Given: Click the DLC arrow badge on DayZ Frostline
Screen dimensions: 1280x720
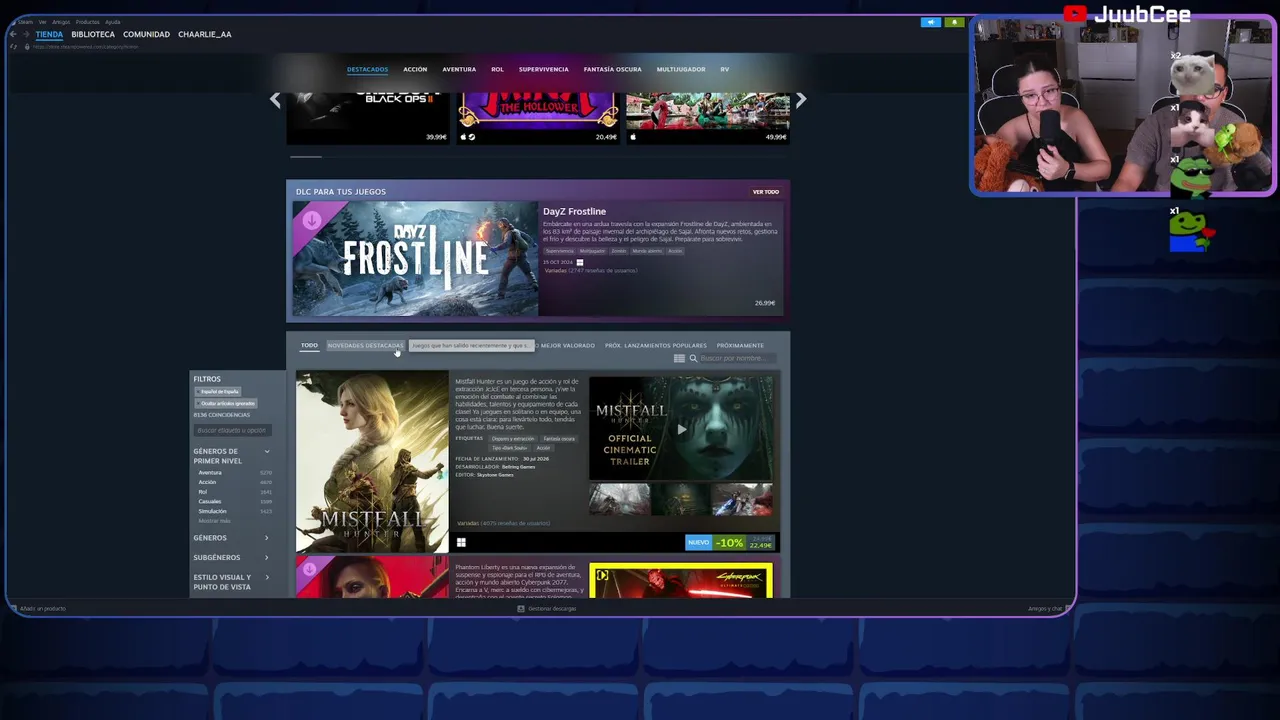Looking at the screenshot, I should click(x=311, y=220).
